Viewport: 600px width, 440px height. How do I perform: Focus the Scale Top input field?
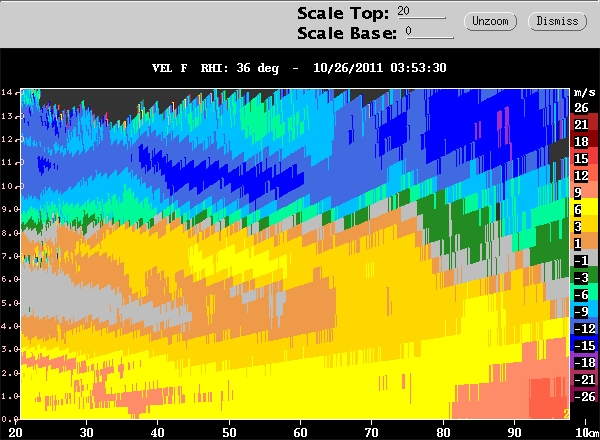coord(421,11)
